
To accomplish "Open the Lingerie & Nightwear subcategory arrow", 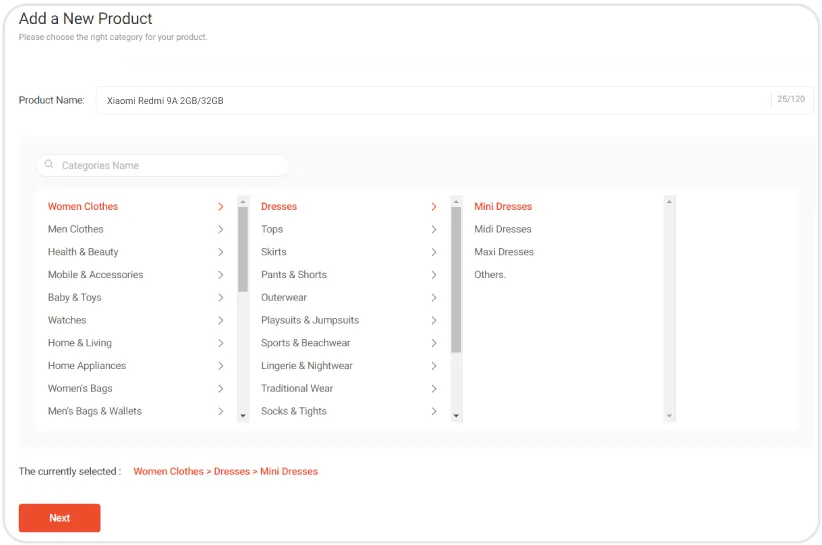I will tap(433, 366).
